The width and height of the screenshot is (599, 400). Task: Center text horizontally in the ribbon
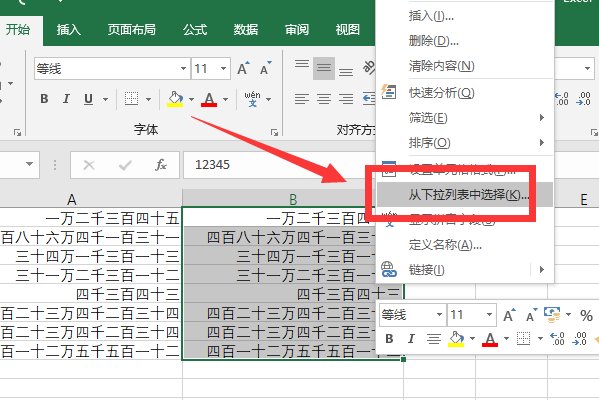pyautogui.click(x=324, y=99)
